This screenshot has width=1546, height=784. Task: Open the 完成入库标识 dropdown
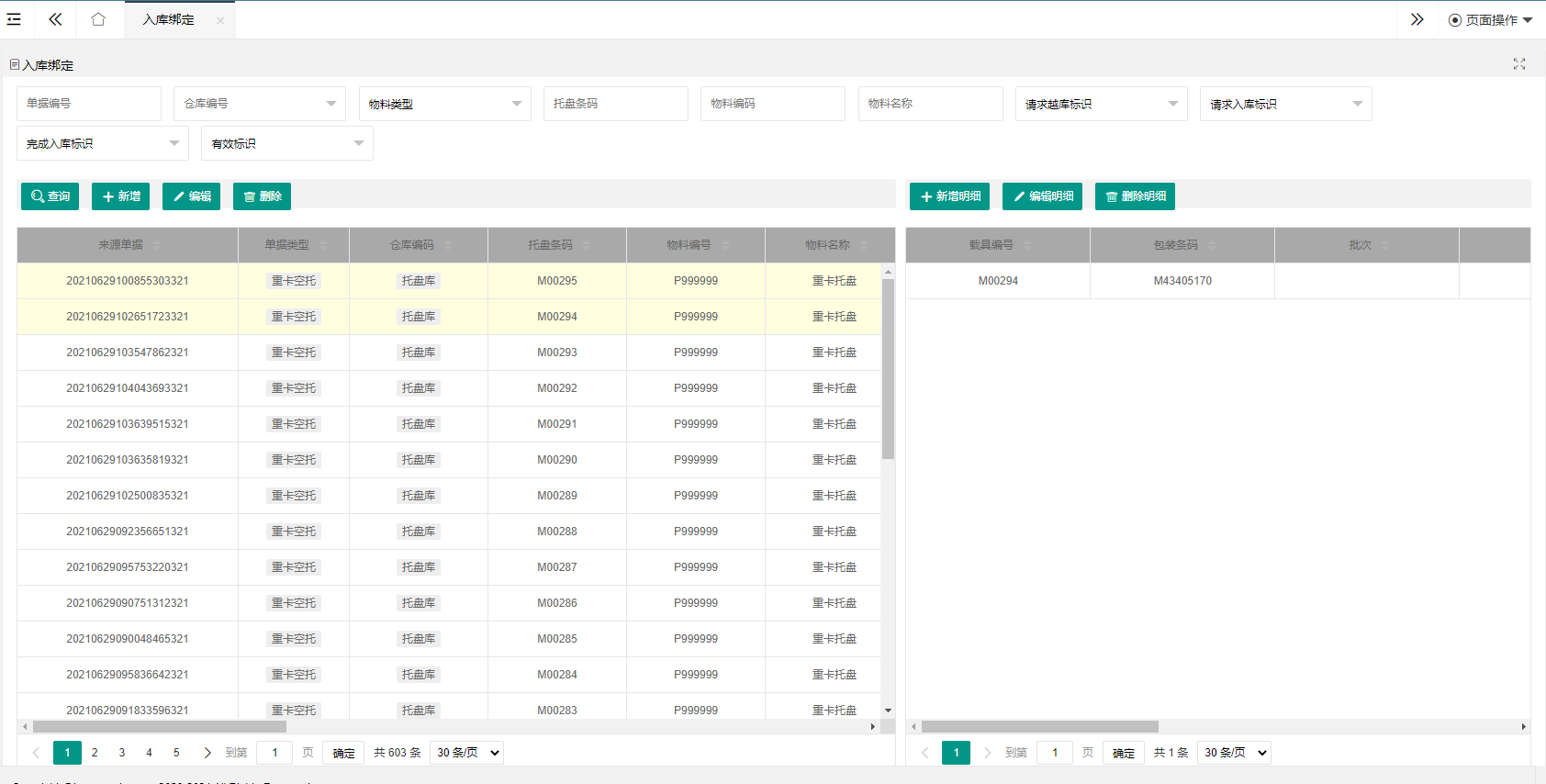point(103,143)
